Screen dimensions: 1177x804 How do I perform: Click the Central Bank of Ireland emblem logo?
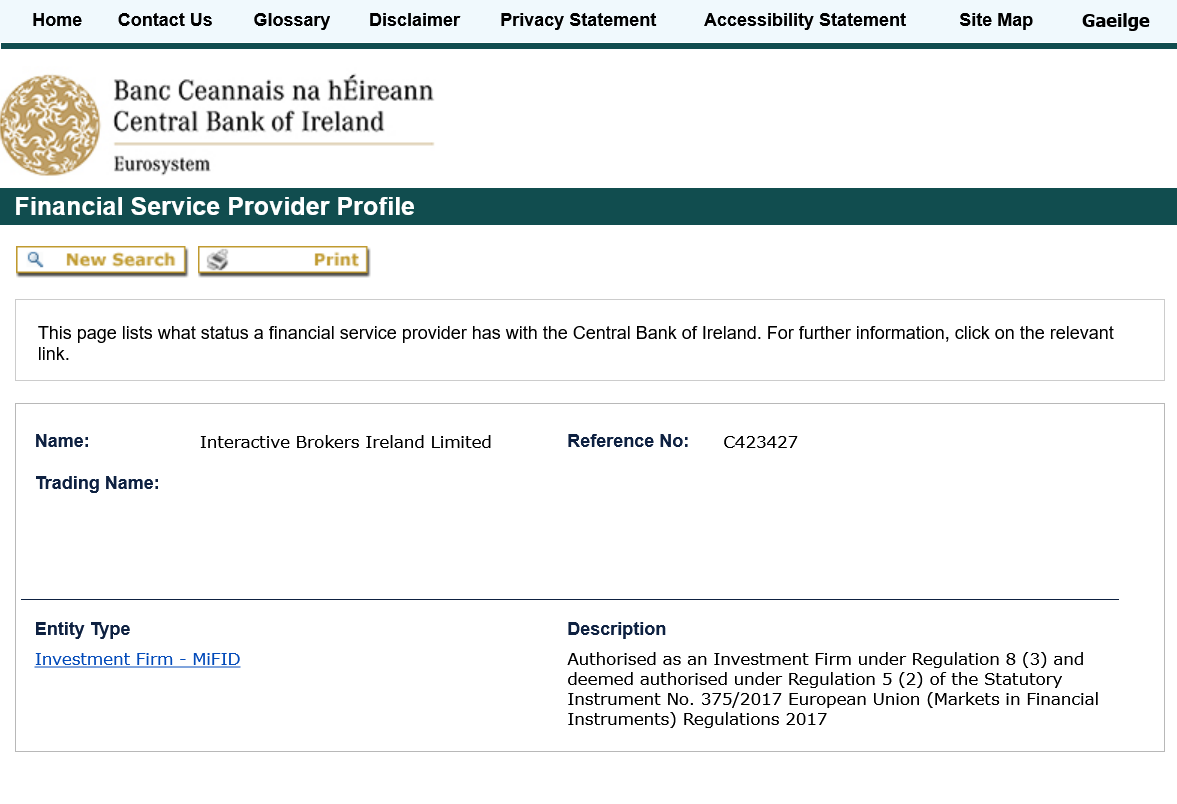50,125
